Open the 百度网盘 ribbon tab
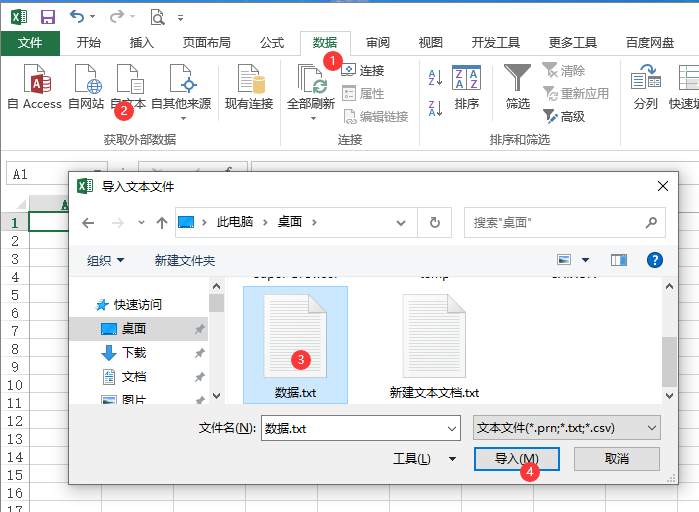 pos(650,43)
